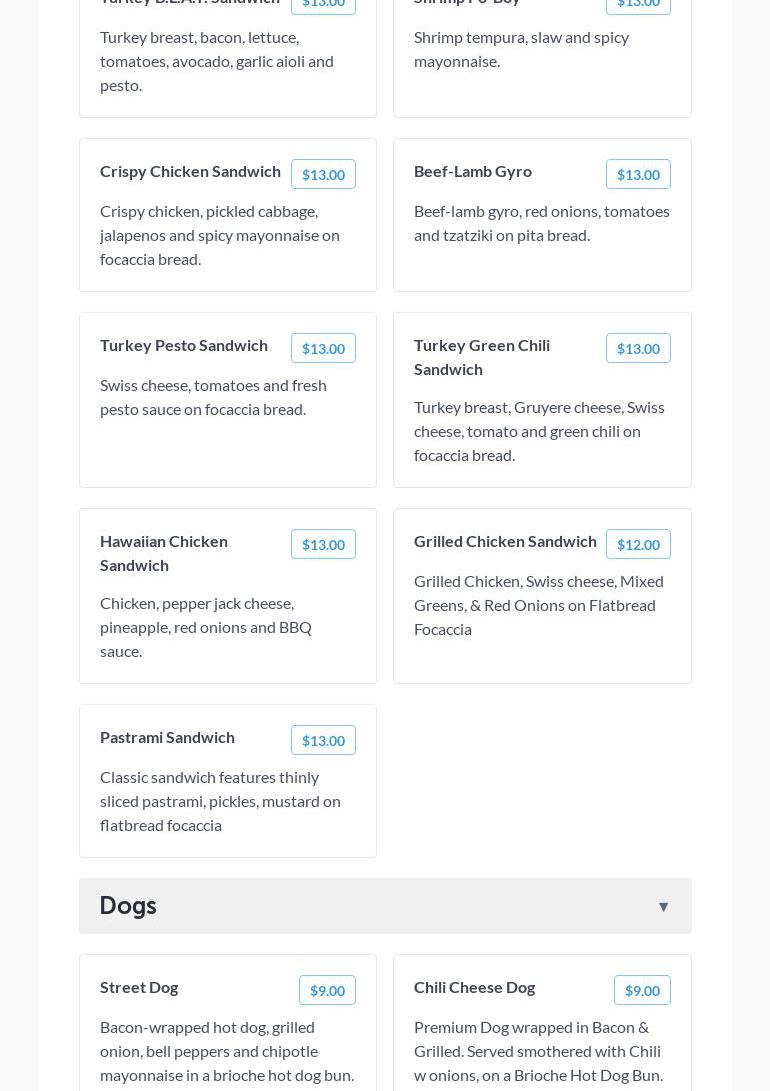This screenshot has width=770, height=1091.
Task: Open the Beef-Lamb Gyro menu item
Action: [473, 171]
